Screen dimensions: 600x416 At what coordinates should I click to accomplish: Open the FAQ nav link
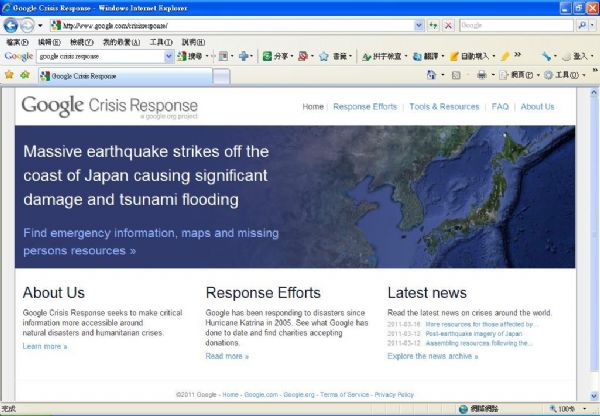[x=500, y=107]
